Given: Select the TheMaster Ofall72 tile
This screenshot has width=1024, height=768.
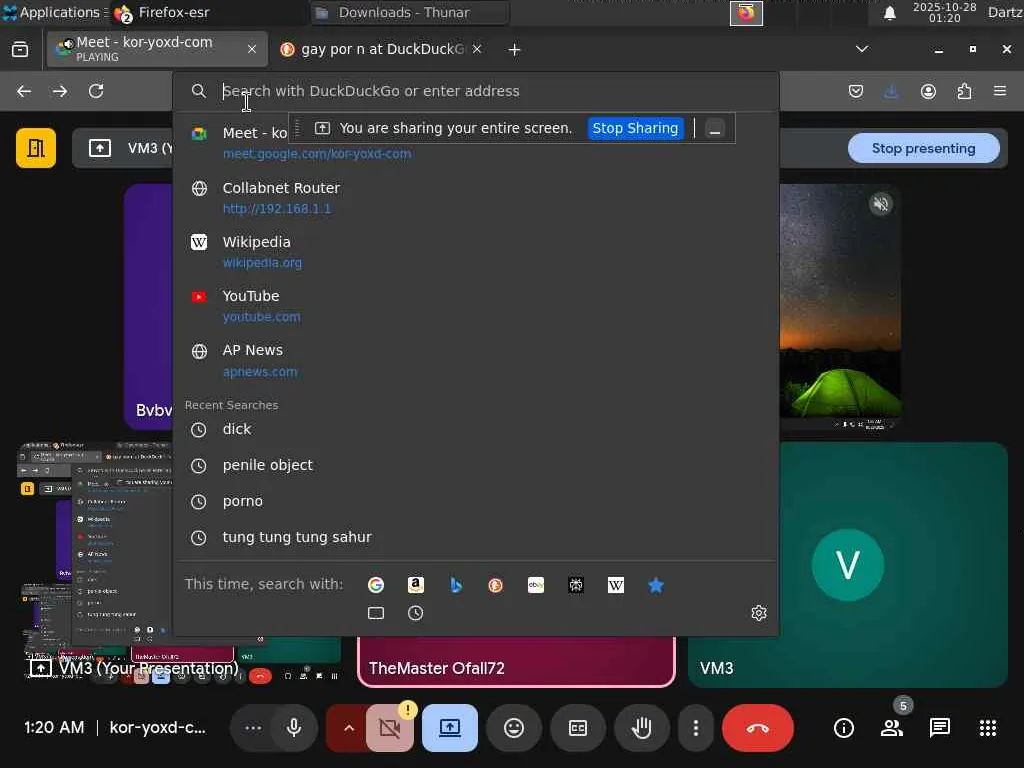Looking at the screenshot, I should (516, 662).
